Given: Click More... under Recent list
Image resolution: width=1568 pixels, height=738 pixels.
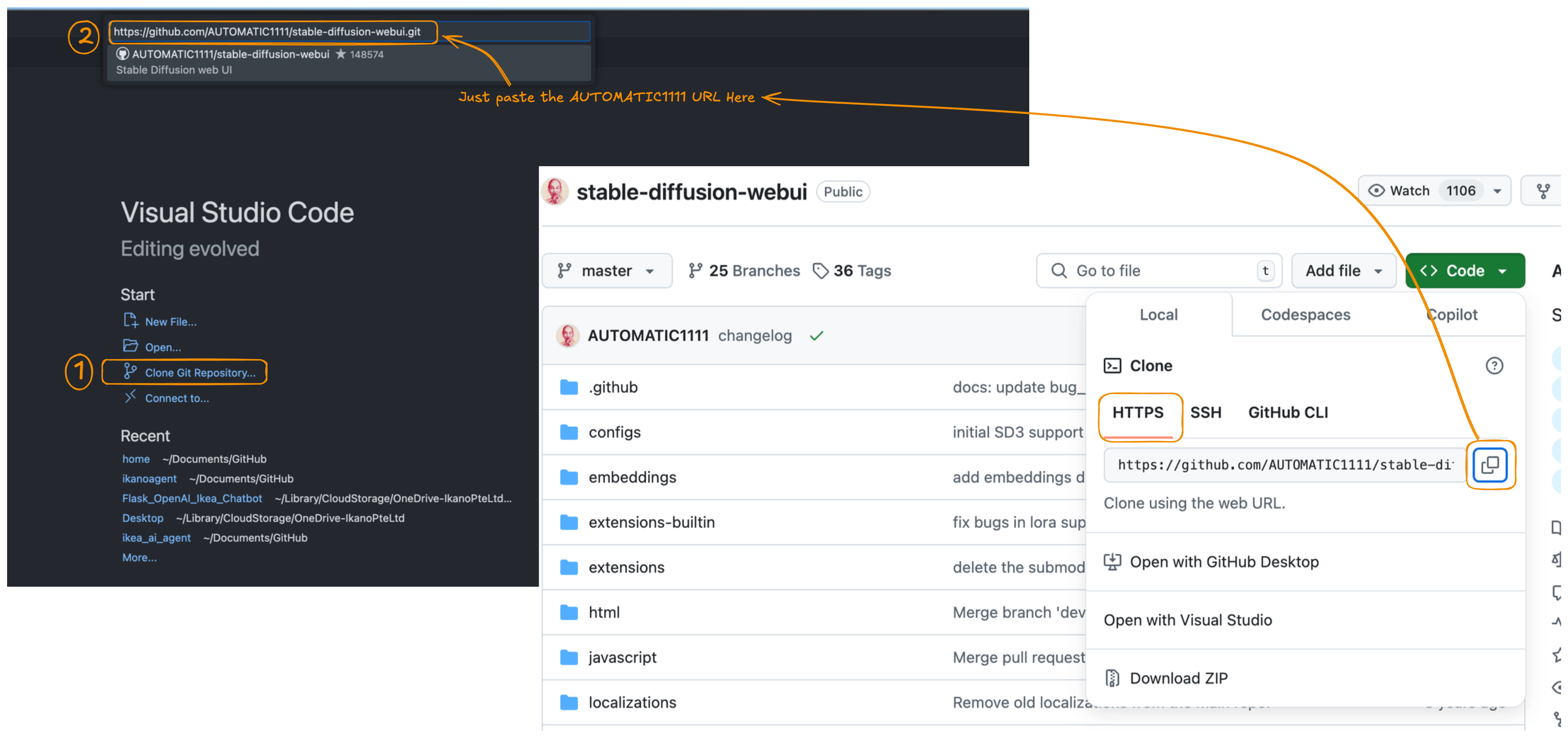Looking at the screenshot, I should (x=139, y=558).
